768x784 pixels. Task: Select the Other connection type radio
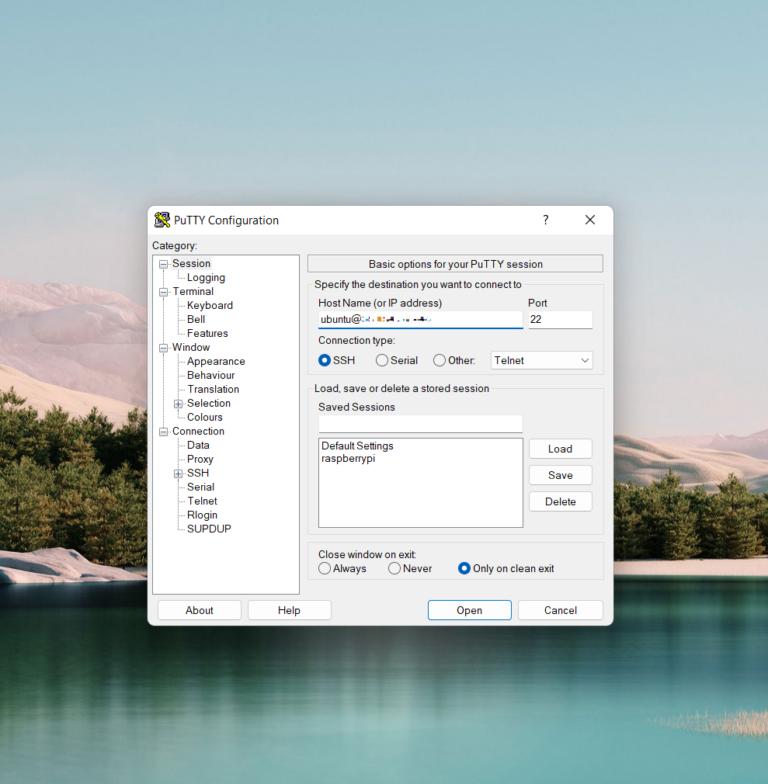click(x=439, y=360)
